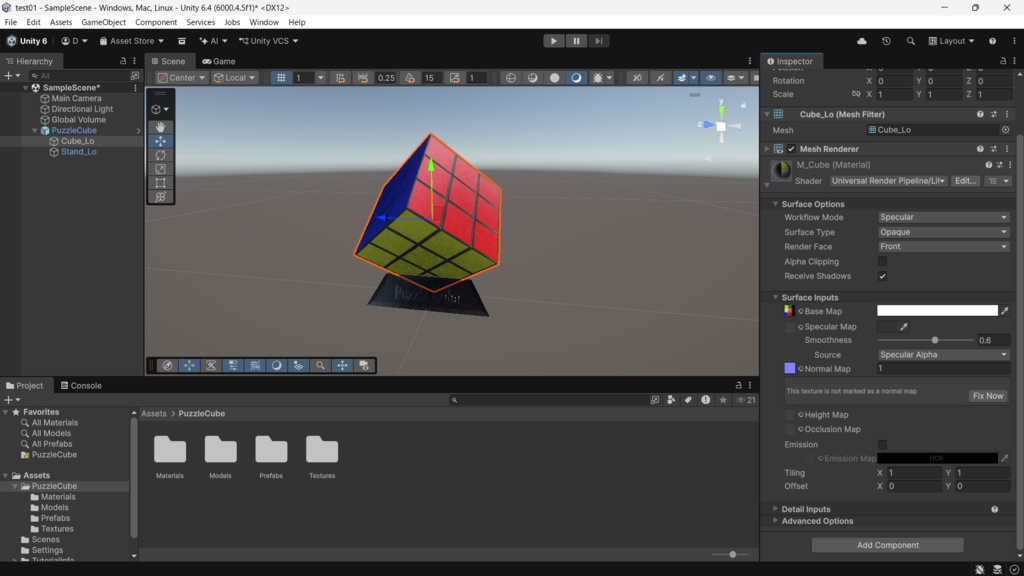Lock the Hierarchy panel
This screenshot has width=1024, height=576.
[123, 61]
